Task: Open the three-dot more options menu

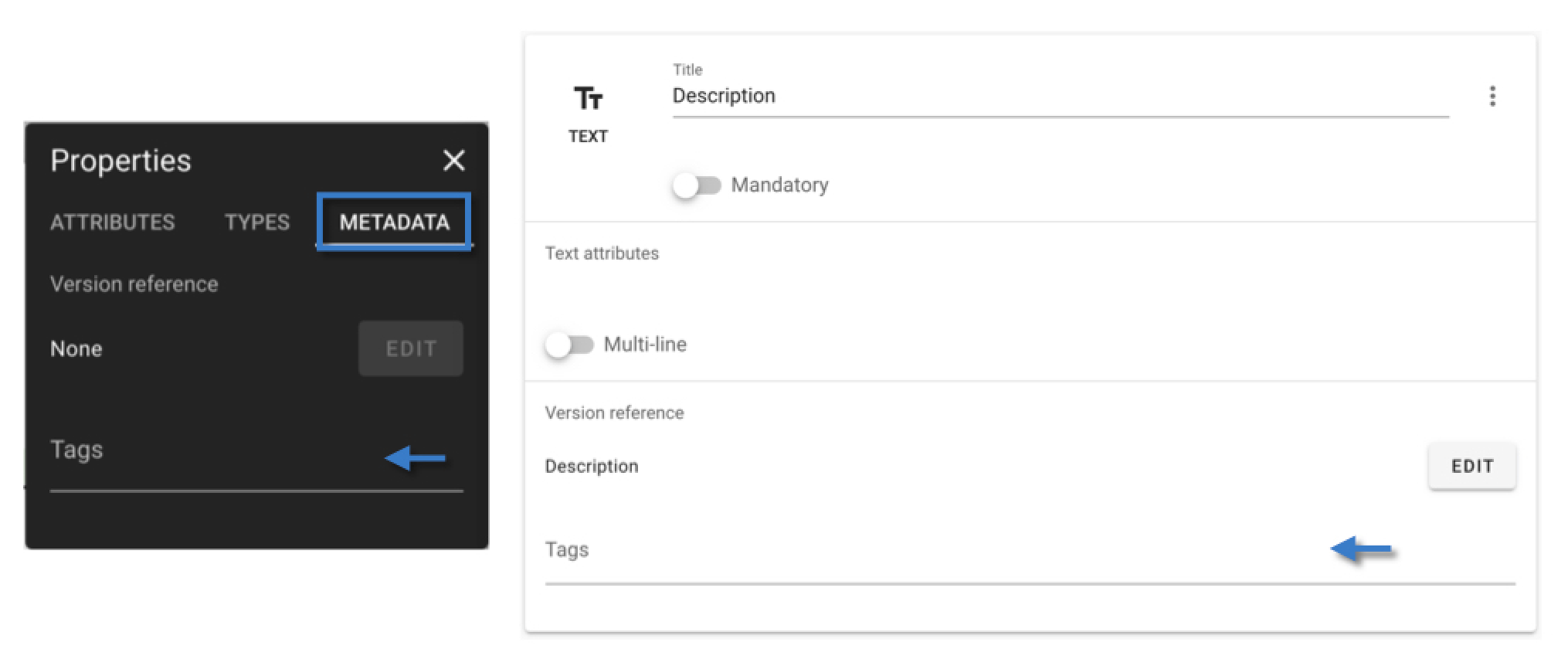Action: click(1492, 97)
